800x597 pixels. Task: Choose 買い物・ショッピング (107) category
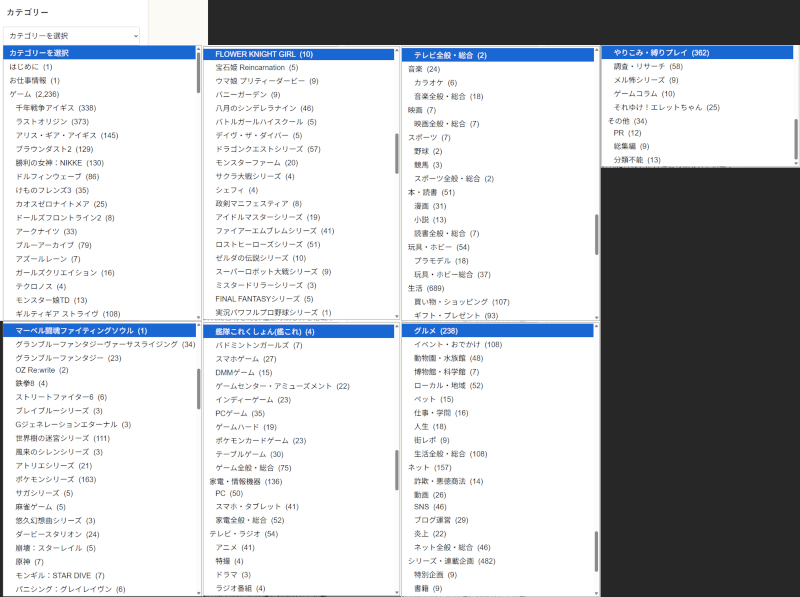[498, 302]
